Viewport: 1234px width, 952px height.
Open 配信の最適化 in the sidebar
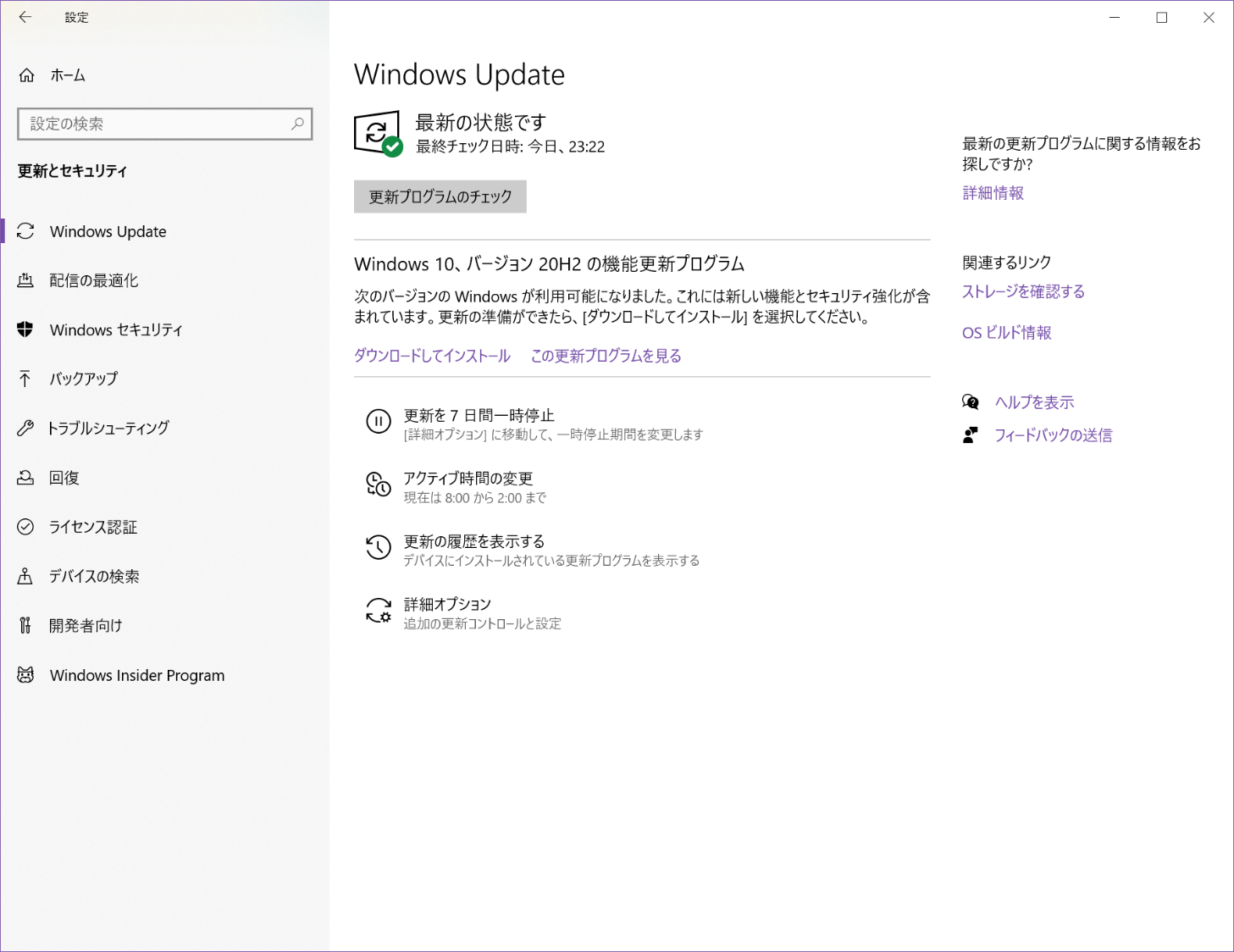[93, 280]
